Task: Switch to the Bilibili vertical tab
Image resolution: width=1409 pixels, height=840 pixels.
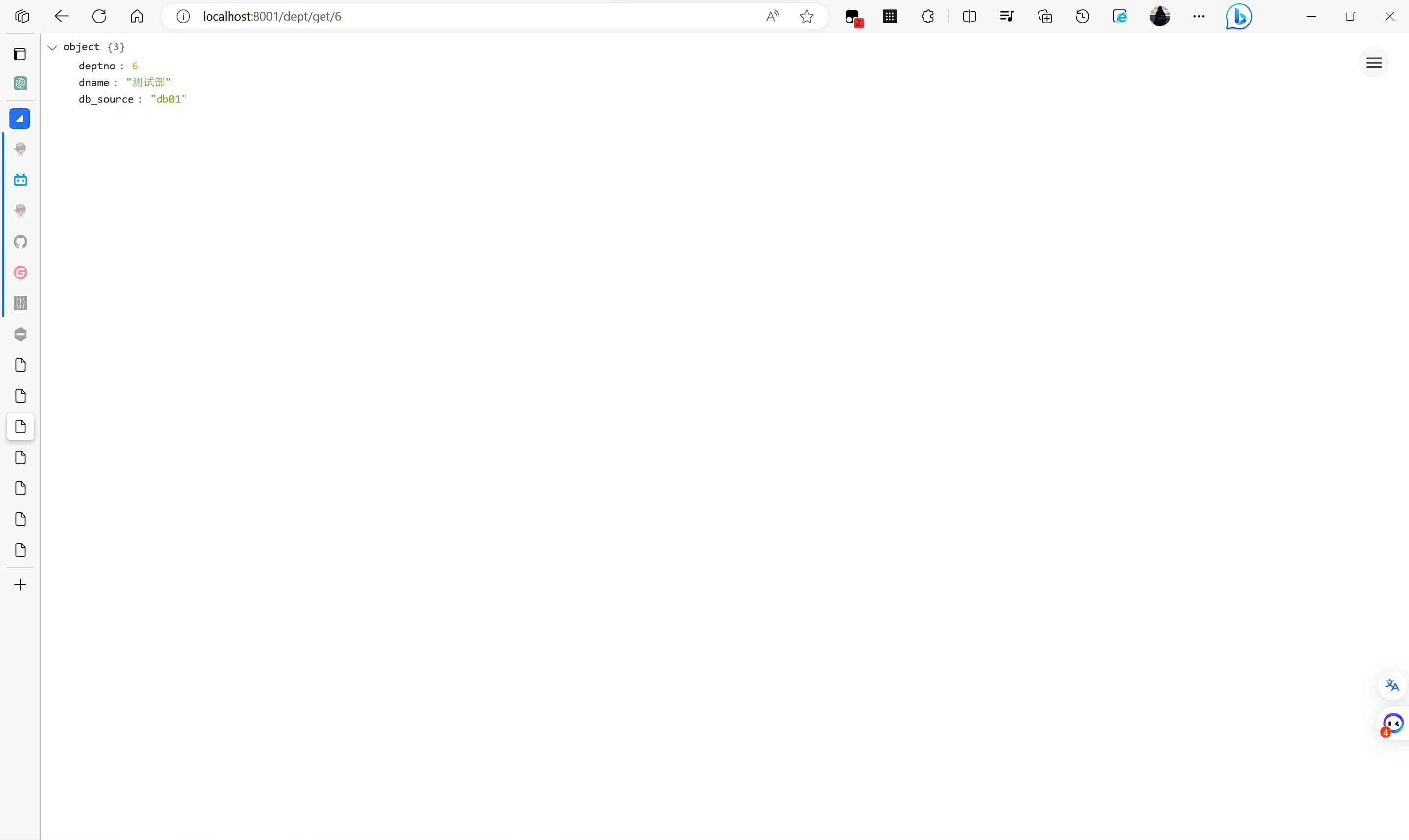Action: [21, 181]
